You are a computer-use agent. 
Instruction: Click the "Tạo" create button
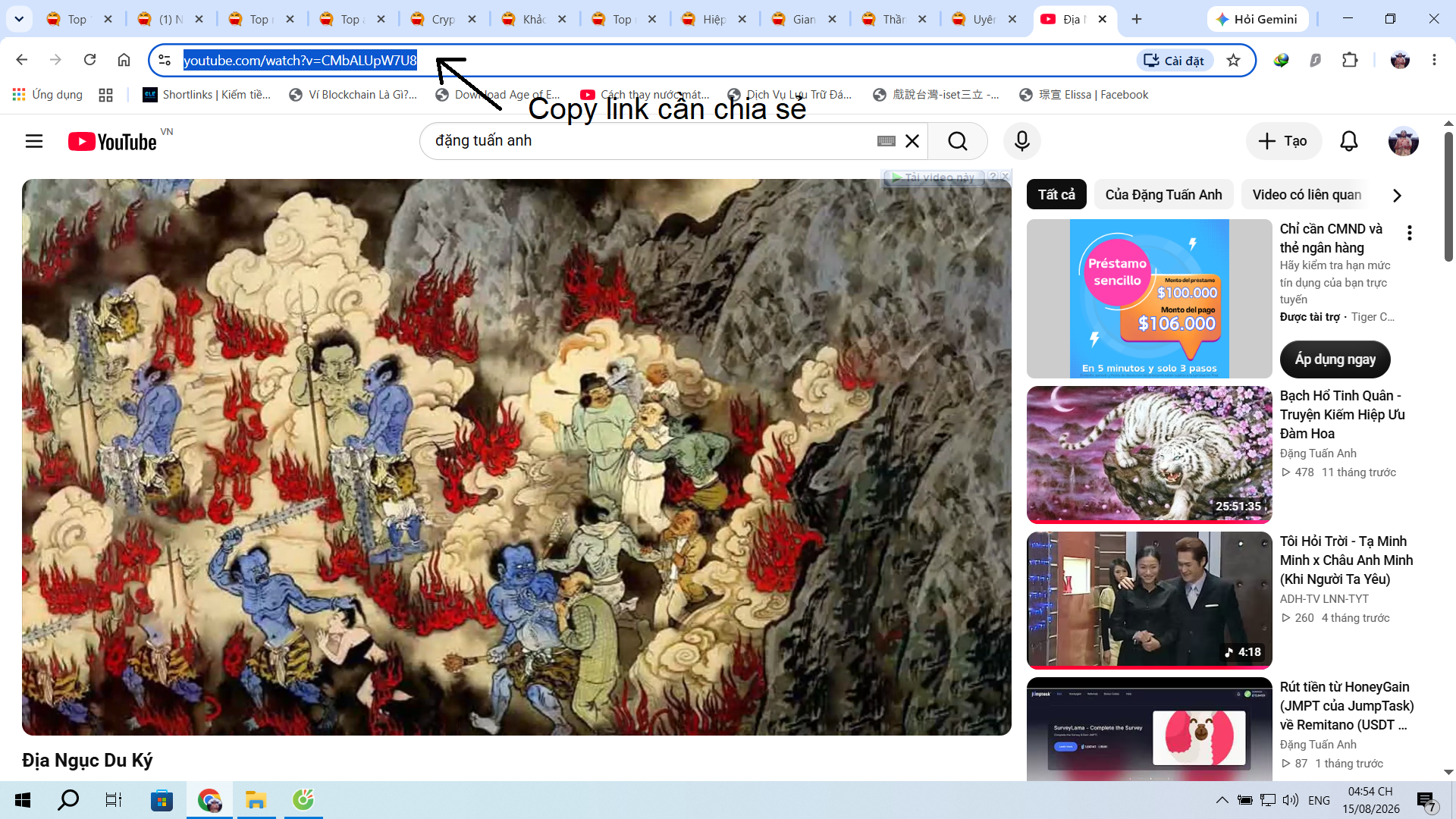click(1283, 141)
